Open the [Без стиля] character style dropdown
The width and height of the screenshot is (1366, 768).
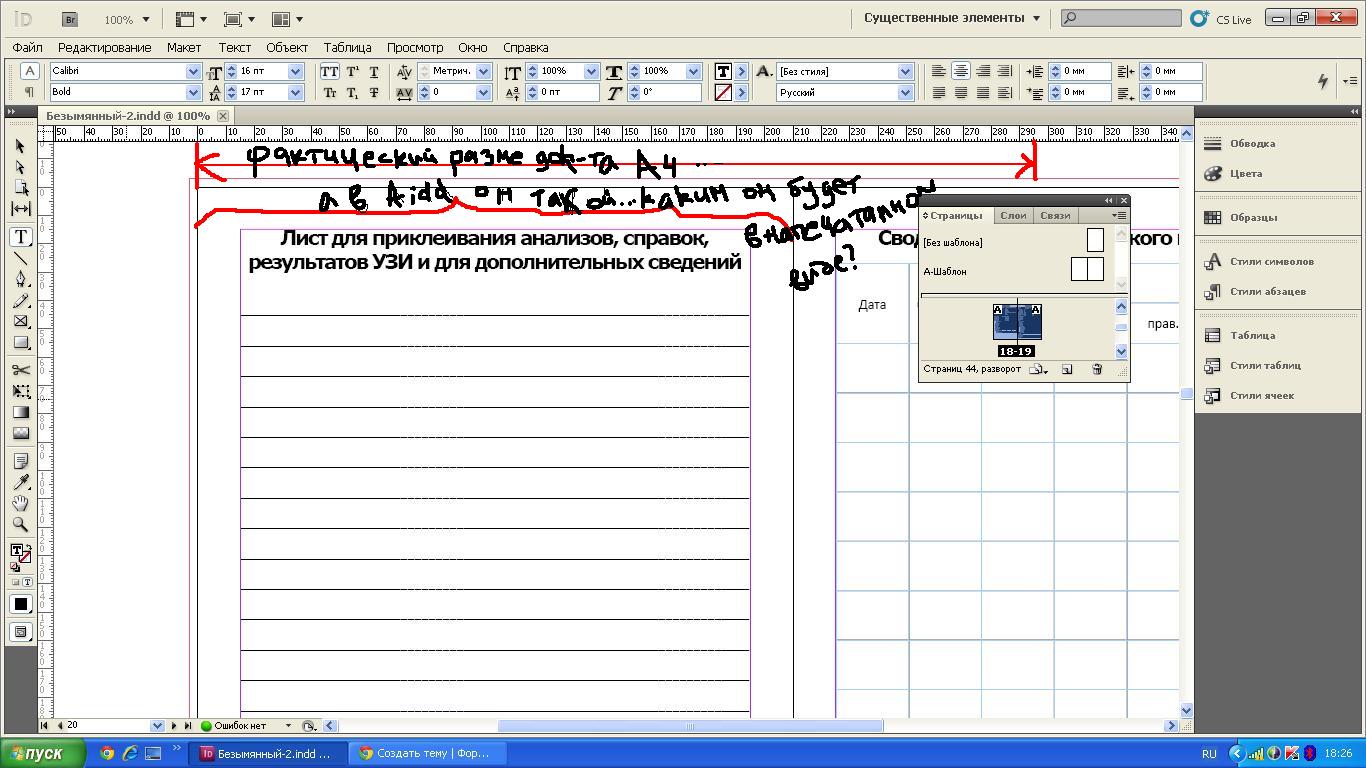[x=905, y=71]
